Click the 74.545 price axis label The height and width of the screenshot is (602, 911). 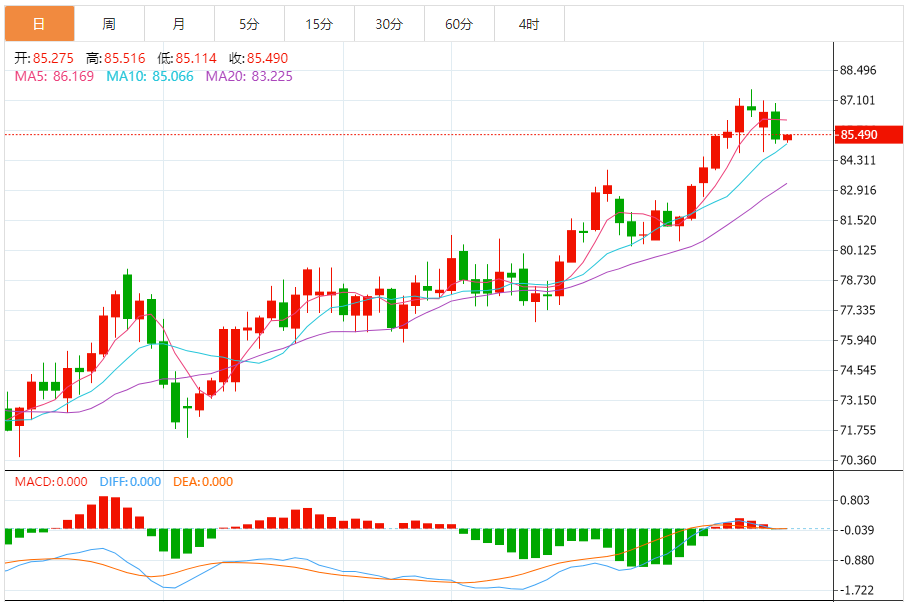click(858, 370)
